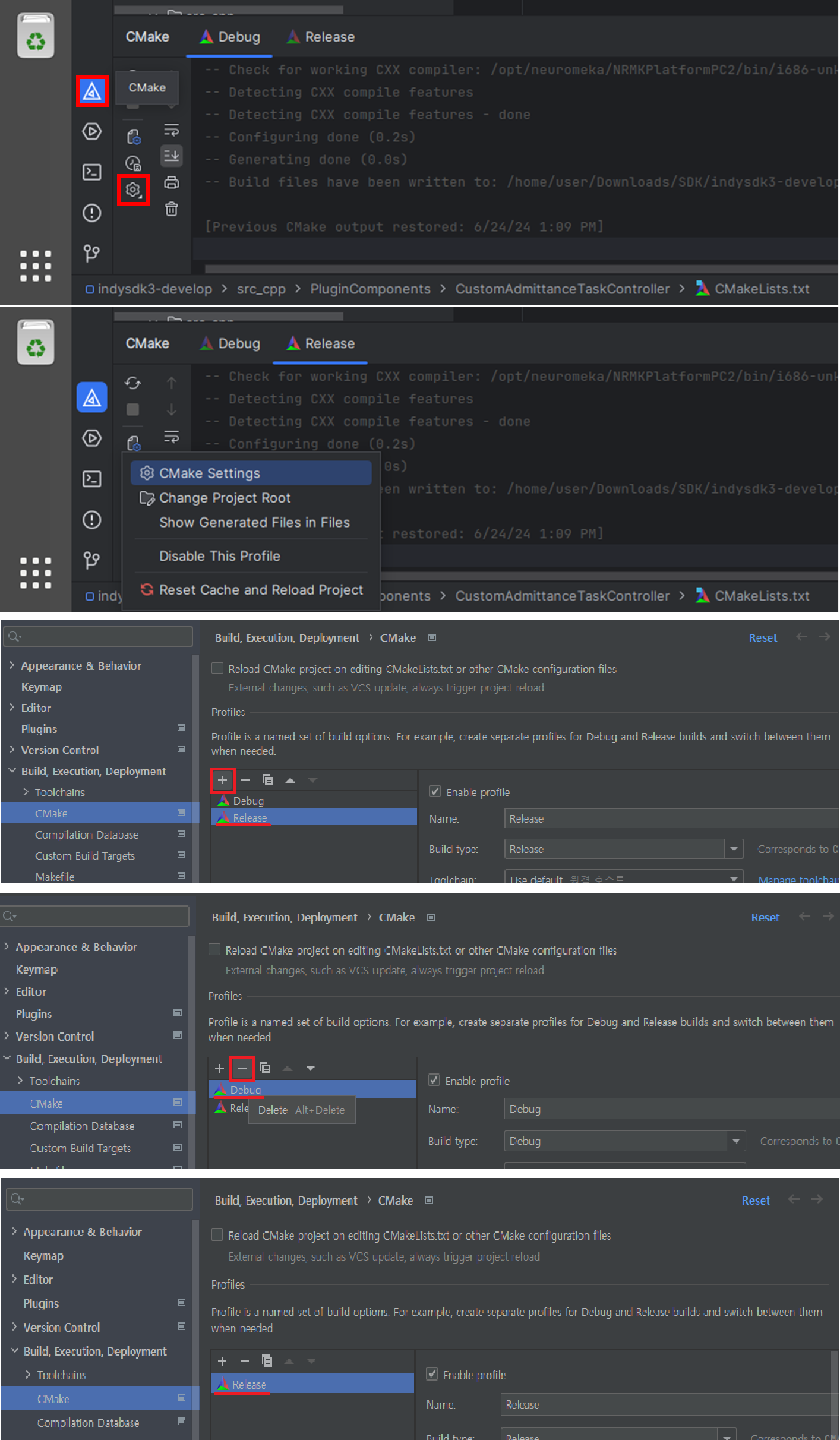This screenshot has width=840, height=1440.
Task: Click PluginComponents breadcrumb in Debug-active panel
Action: click(x=370, y=289)
